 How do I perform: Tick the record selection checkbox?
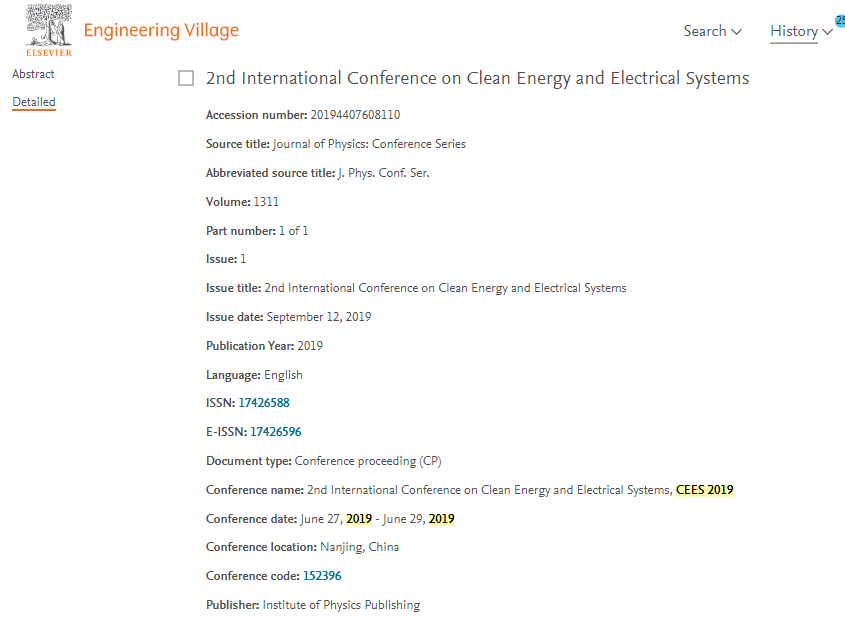click(x=186, y=78)
